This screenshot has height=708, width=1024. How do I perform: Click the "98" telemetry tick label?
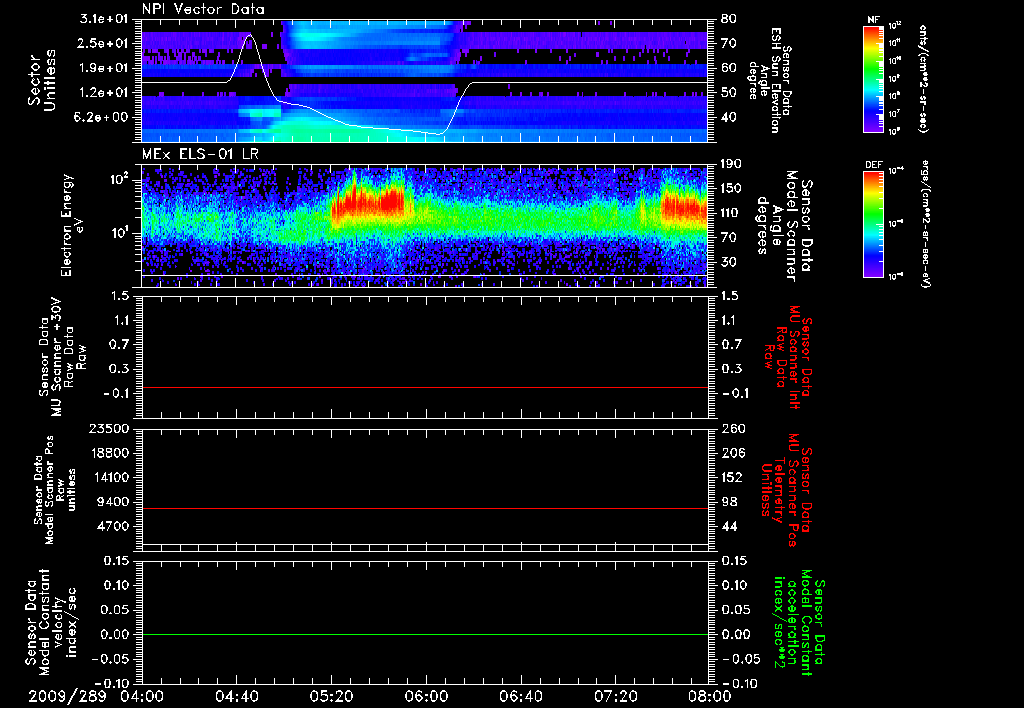pos(729,502)
